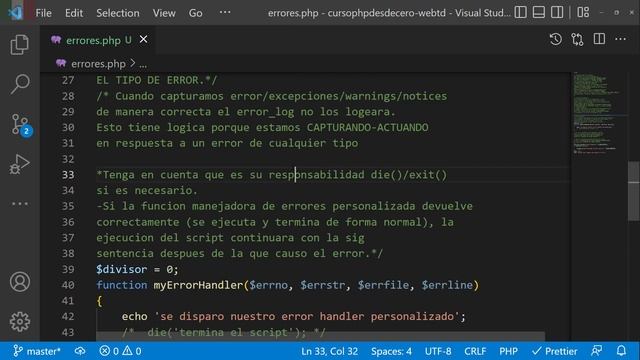Close the errores.php tab
The image size is (640, 360).
click(x=144, y=40)
